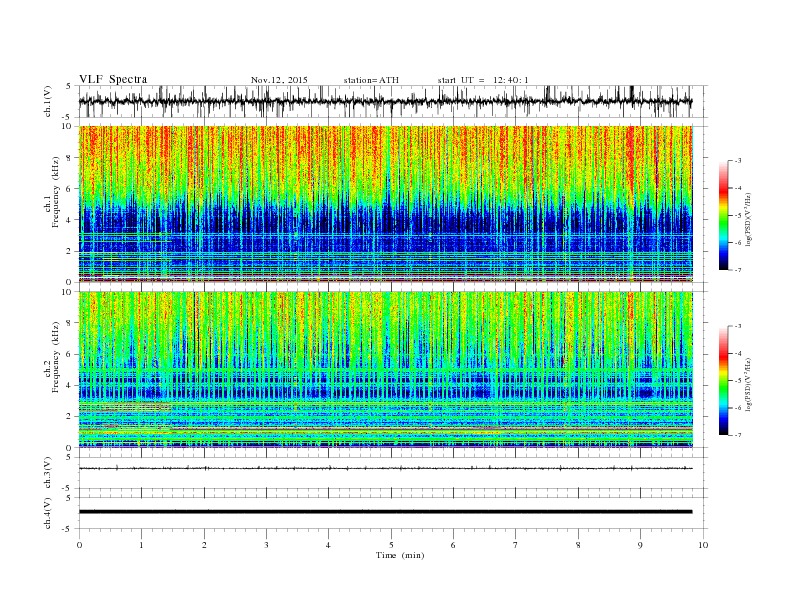Click the "6" kHz tick on ch.2 spectrogram

coord(69,354)
